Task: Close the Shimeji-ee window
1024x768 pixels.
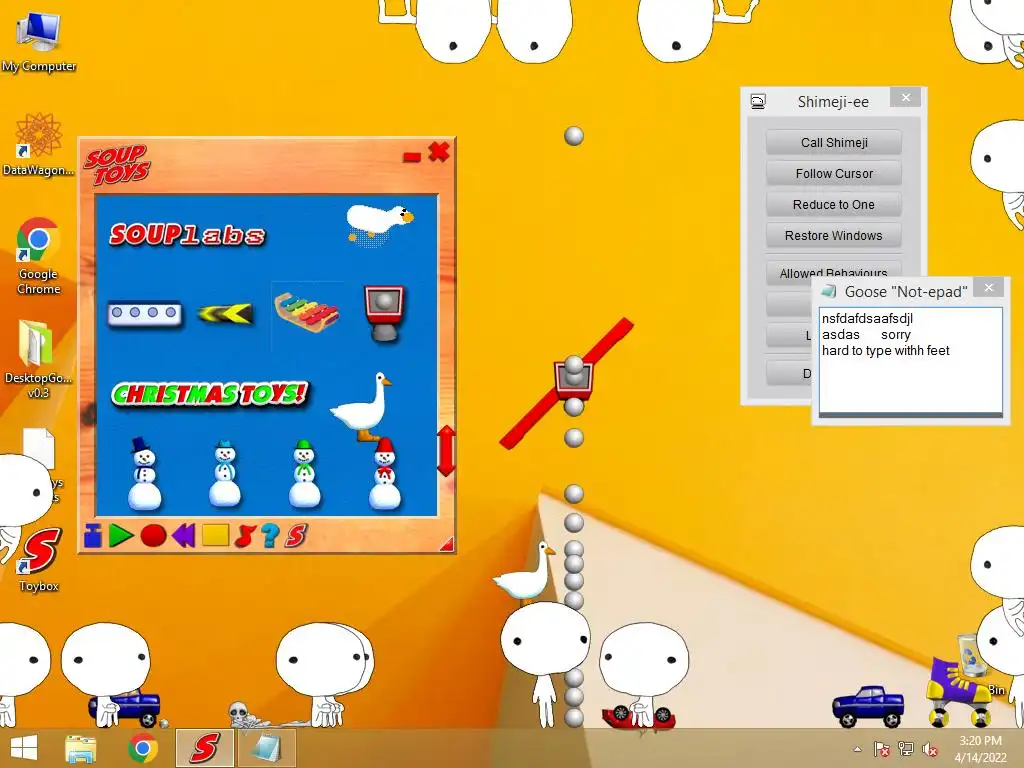Action: point(906,97)
